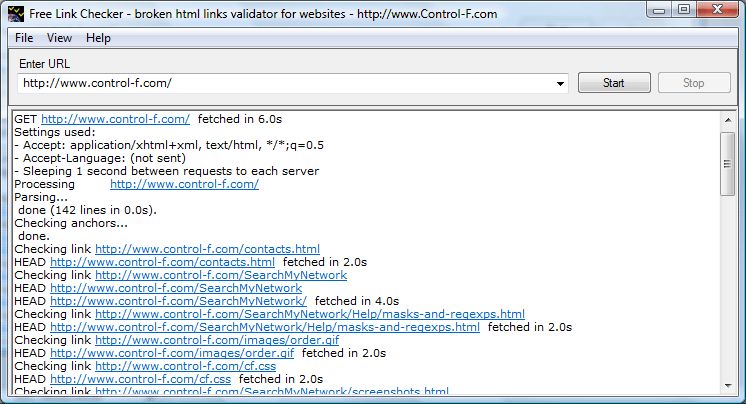The image size is (746, 404).
Task: Open Checking link masks-and-regexps.html URL
Action: tap(310, 314)
